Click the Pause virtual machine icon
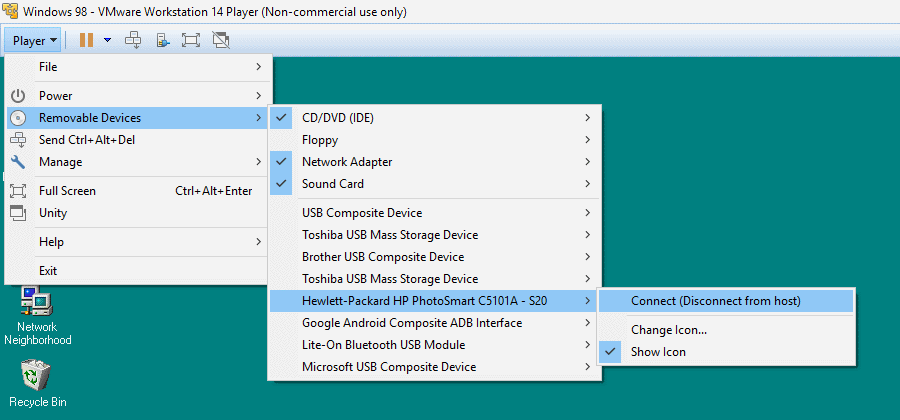The image size is (900, 420). [86, 40]
